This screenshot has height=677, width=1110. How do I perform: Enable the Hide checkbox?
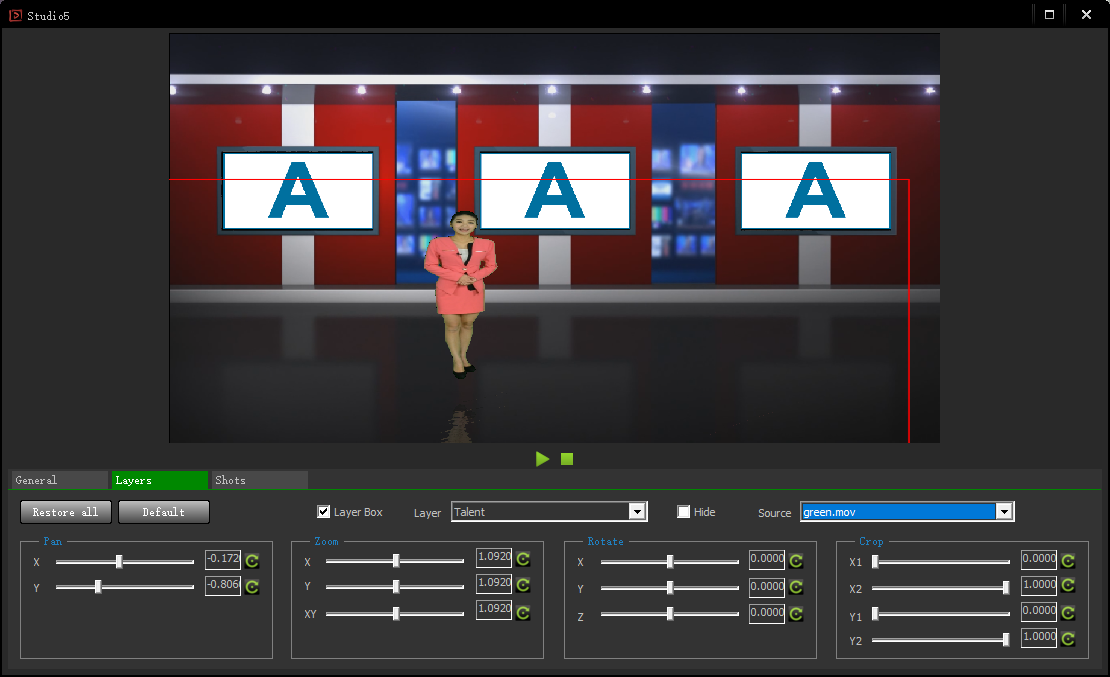(683, 511)
